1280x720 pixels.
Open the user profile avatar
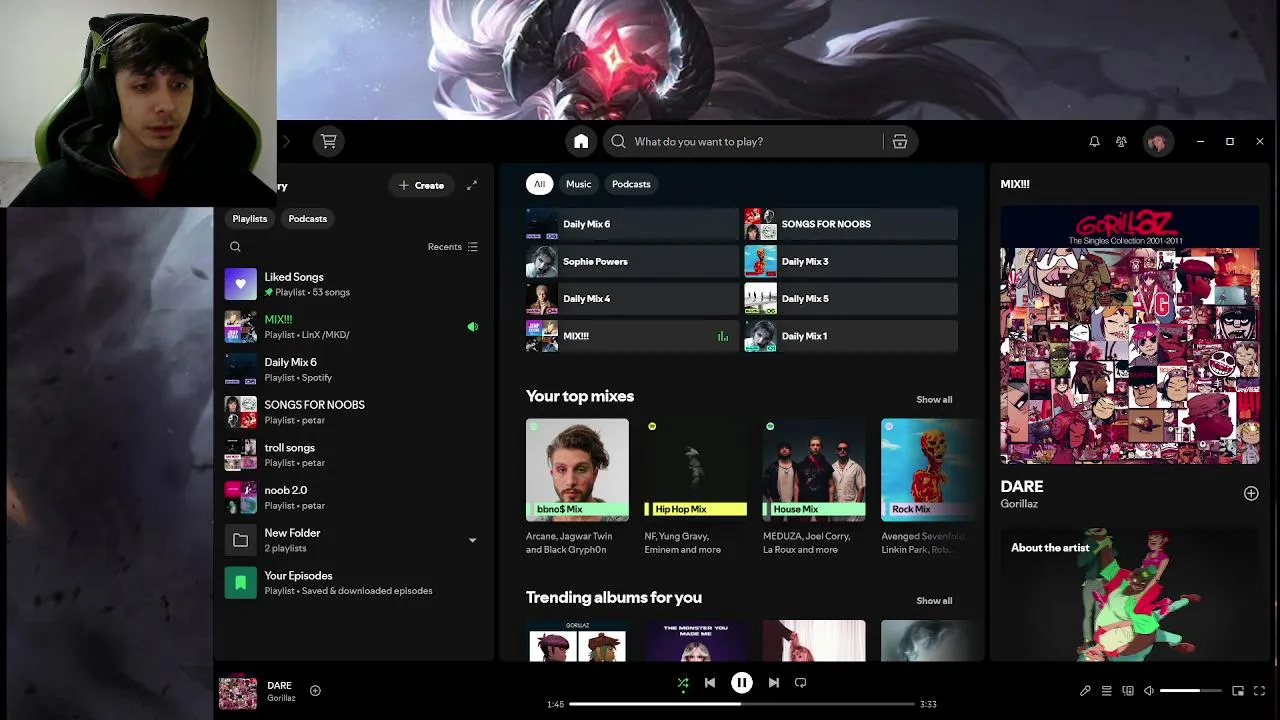pyautogui.click(x=1157, y=141)
